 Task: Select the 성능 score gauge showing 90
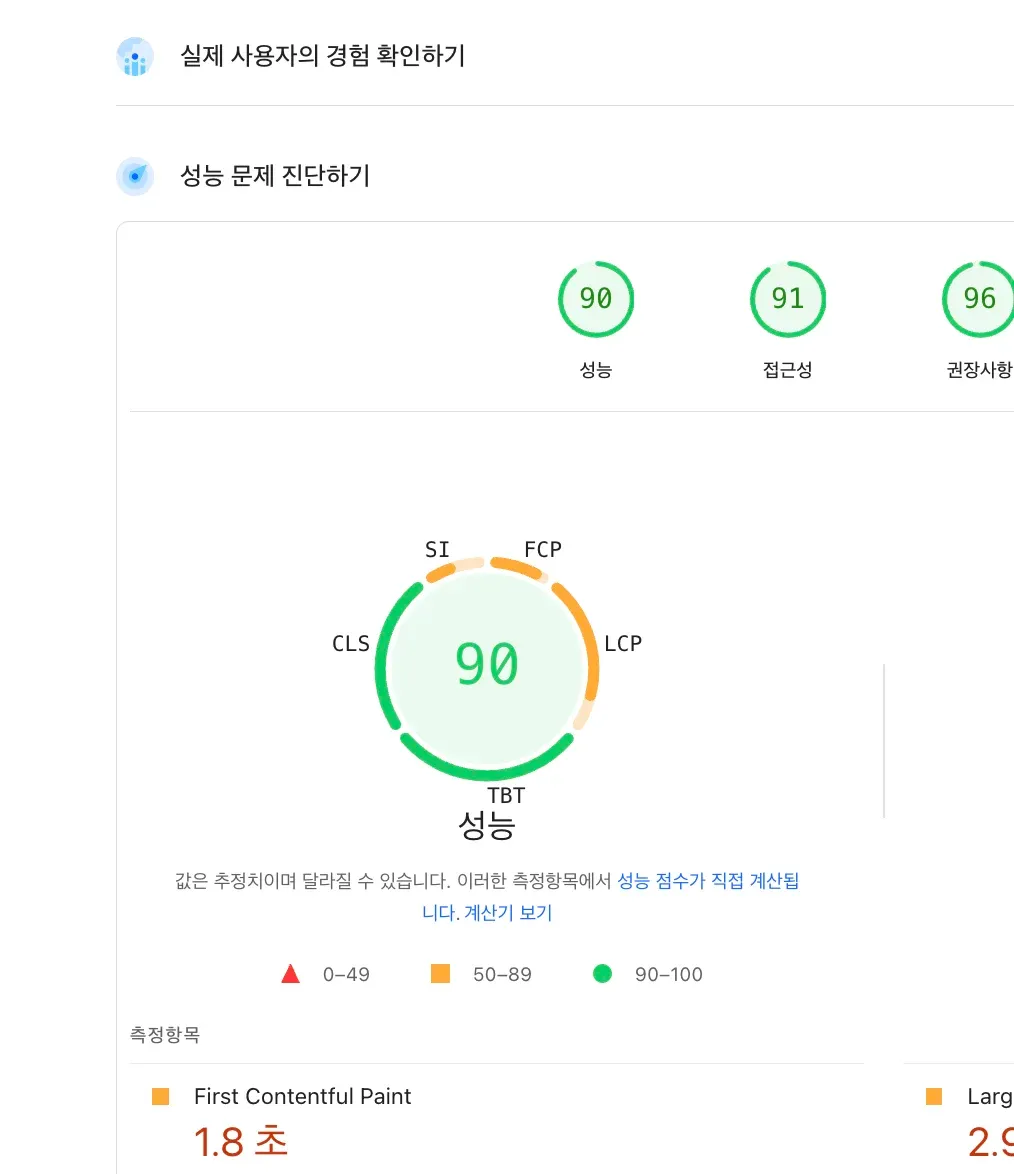(596, 298)
